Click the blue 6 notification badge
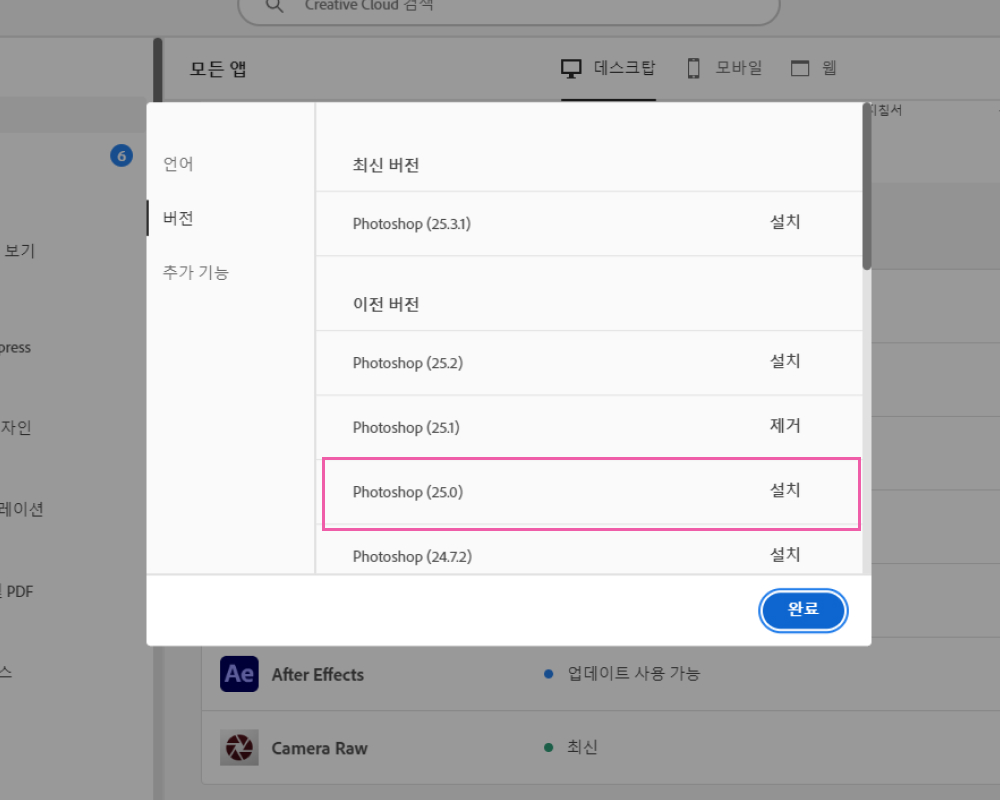This screenshot has width=1000, height=800. 122,156
